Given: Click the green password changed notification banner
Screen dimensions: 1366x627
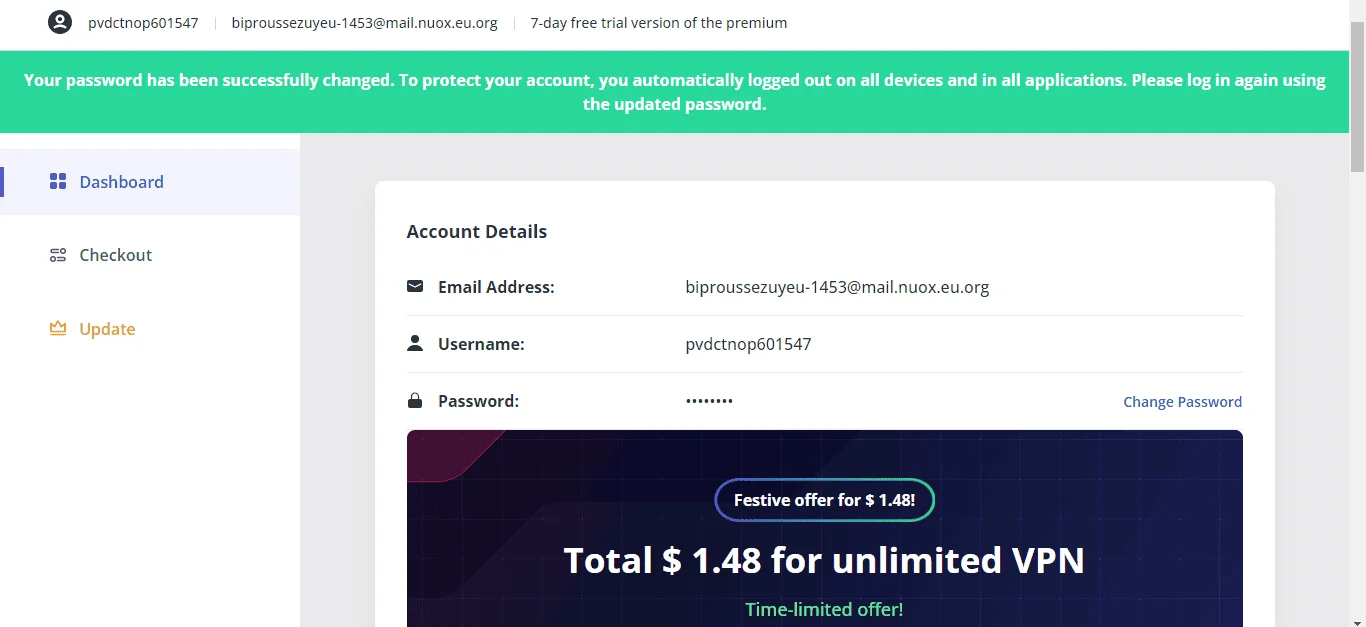Looking at the screenshot, I should point(675,92).
